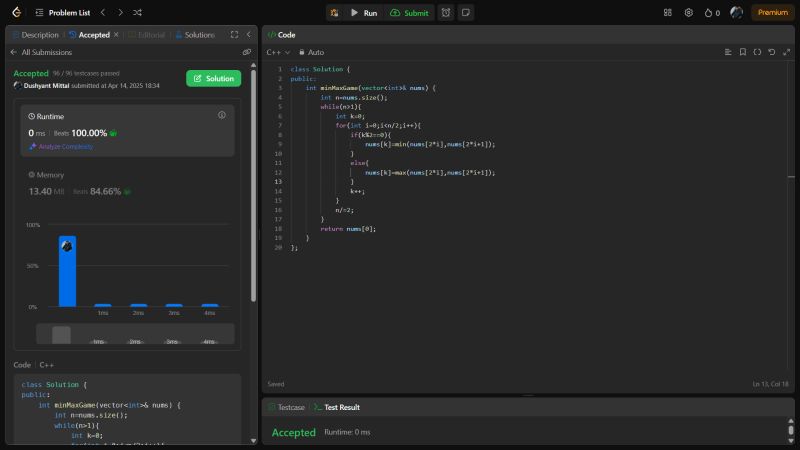Collapse the left panel chevron
This screenshot has width=800, height=450.
click(x=249, y=35)
